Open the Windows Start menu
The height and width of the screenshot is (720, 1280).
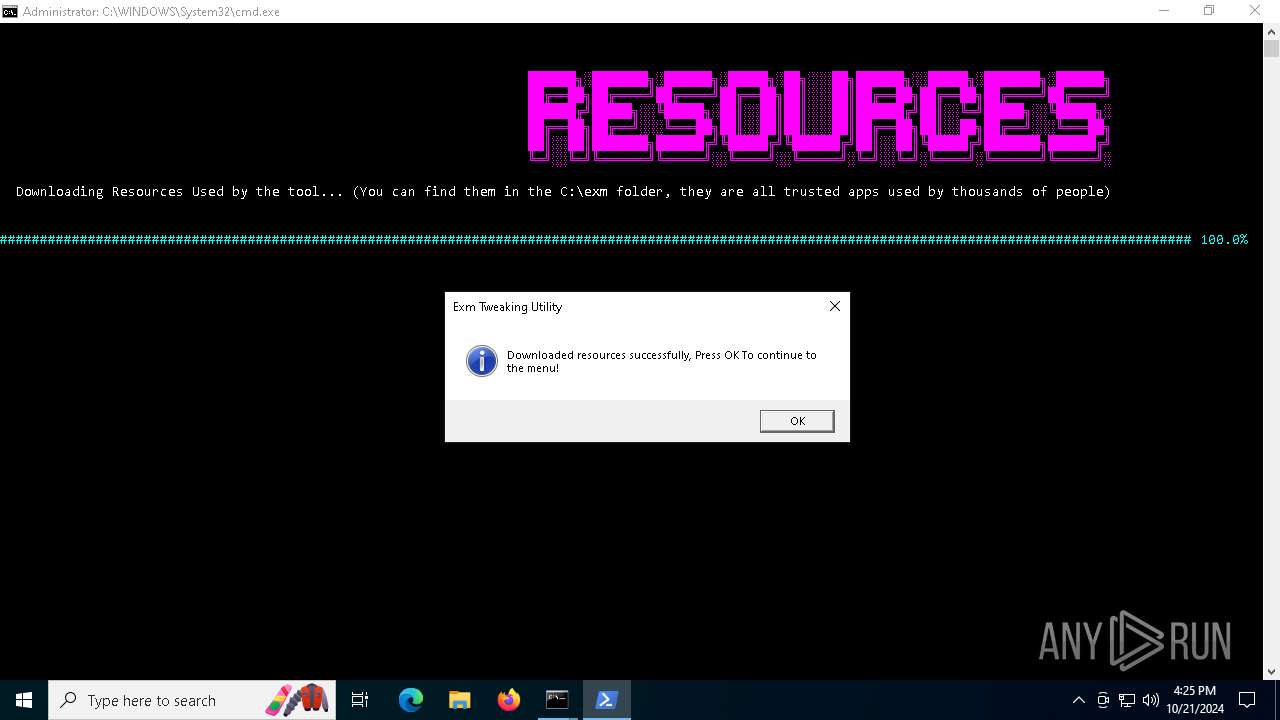pos(24,700)
